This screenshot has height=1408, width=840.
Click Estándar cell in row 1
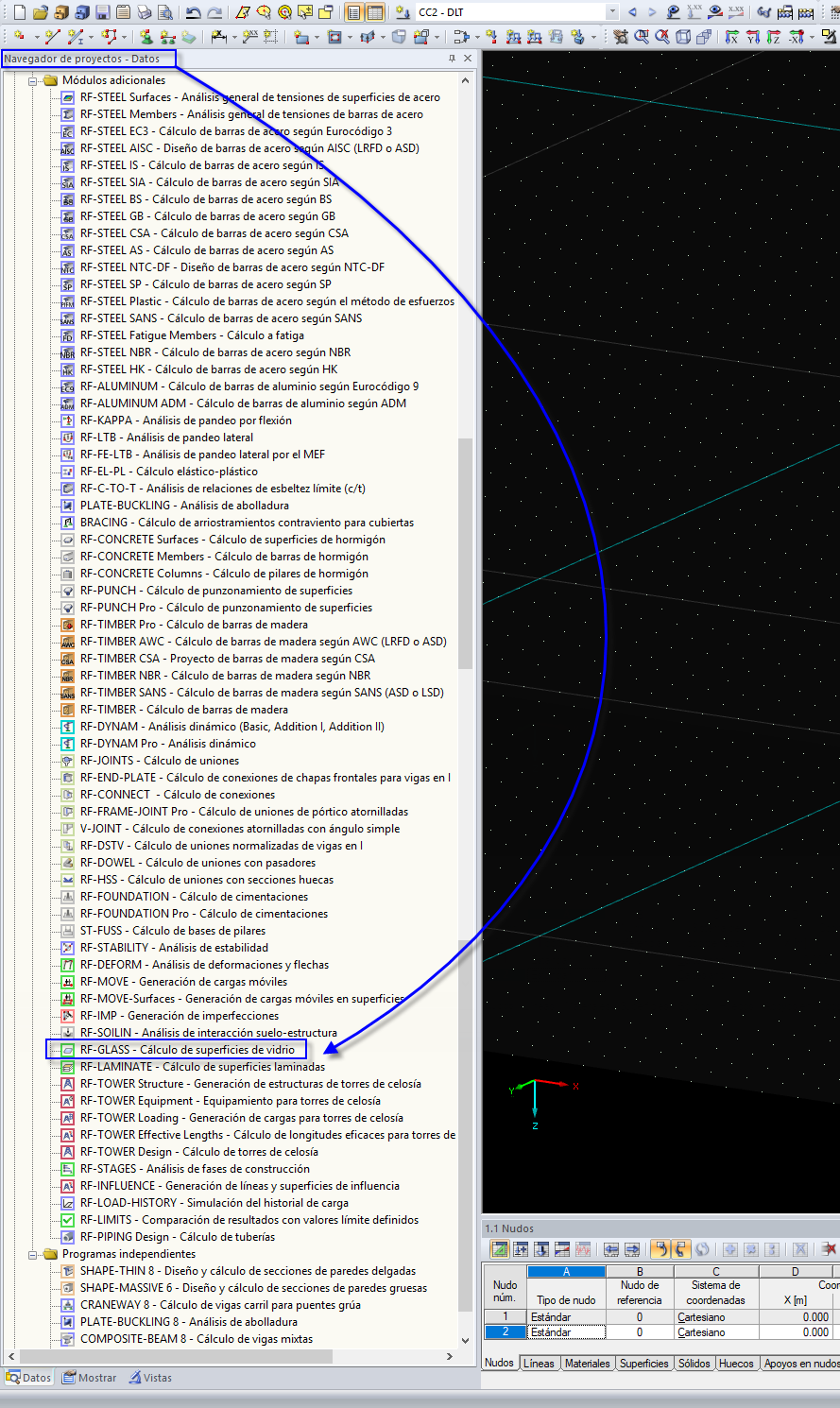point(566,1316)
